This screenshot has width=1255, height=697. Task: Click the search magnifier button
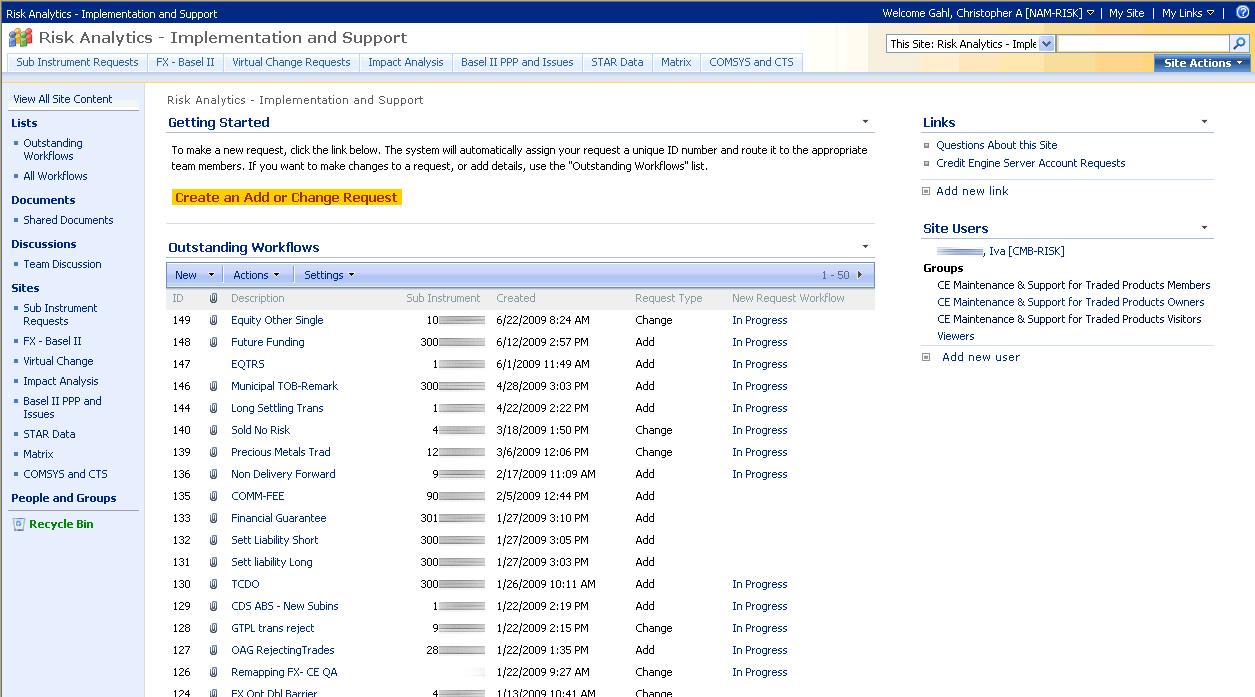1239,44
